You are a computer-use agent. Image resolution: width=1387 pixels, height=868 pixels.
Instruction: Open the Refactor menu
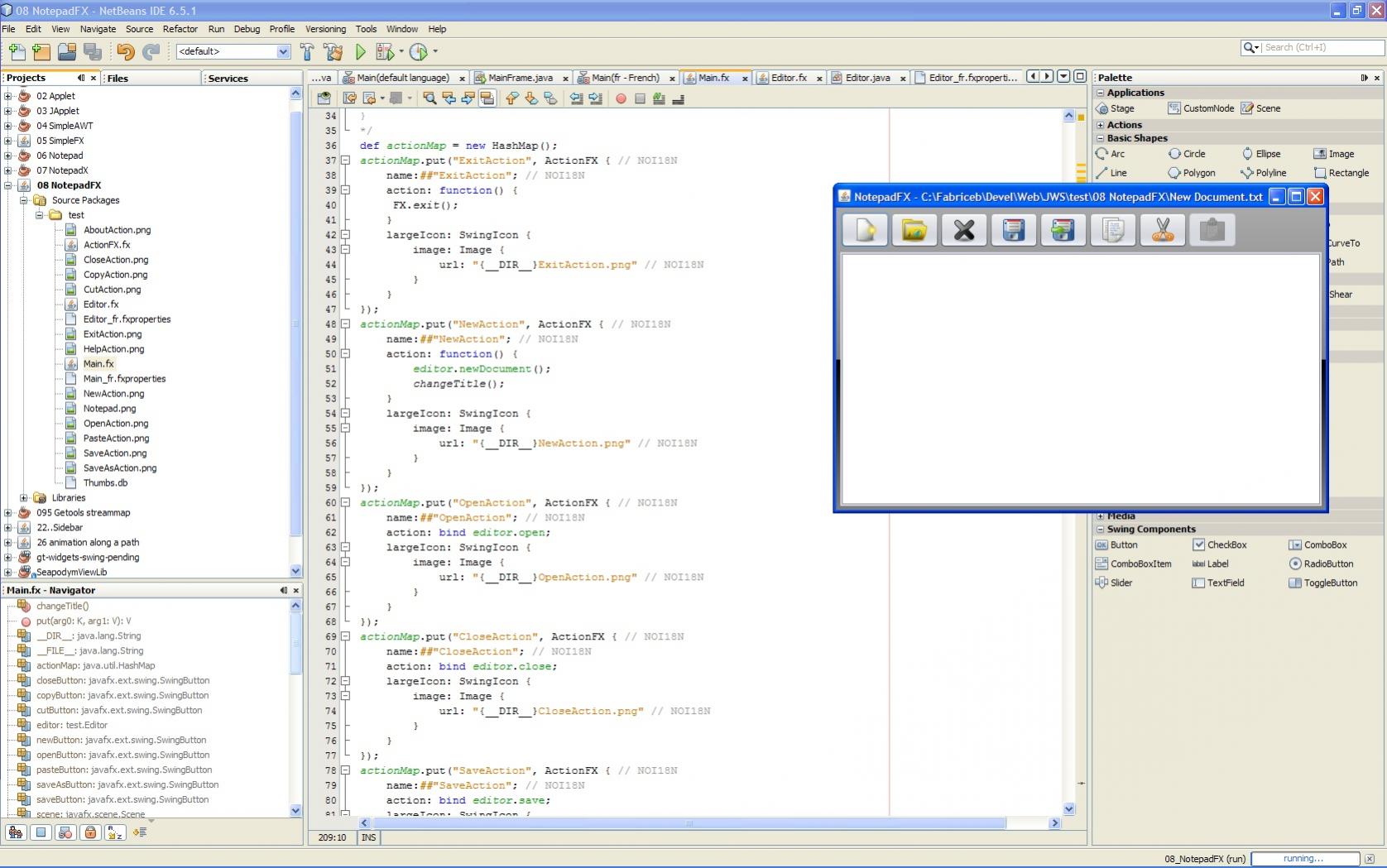click(x=180, y=29)
